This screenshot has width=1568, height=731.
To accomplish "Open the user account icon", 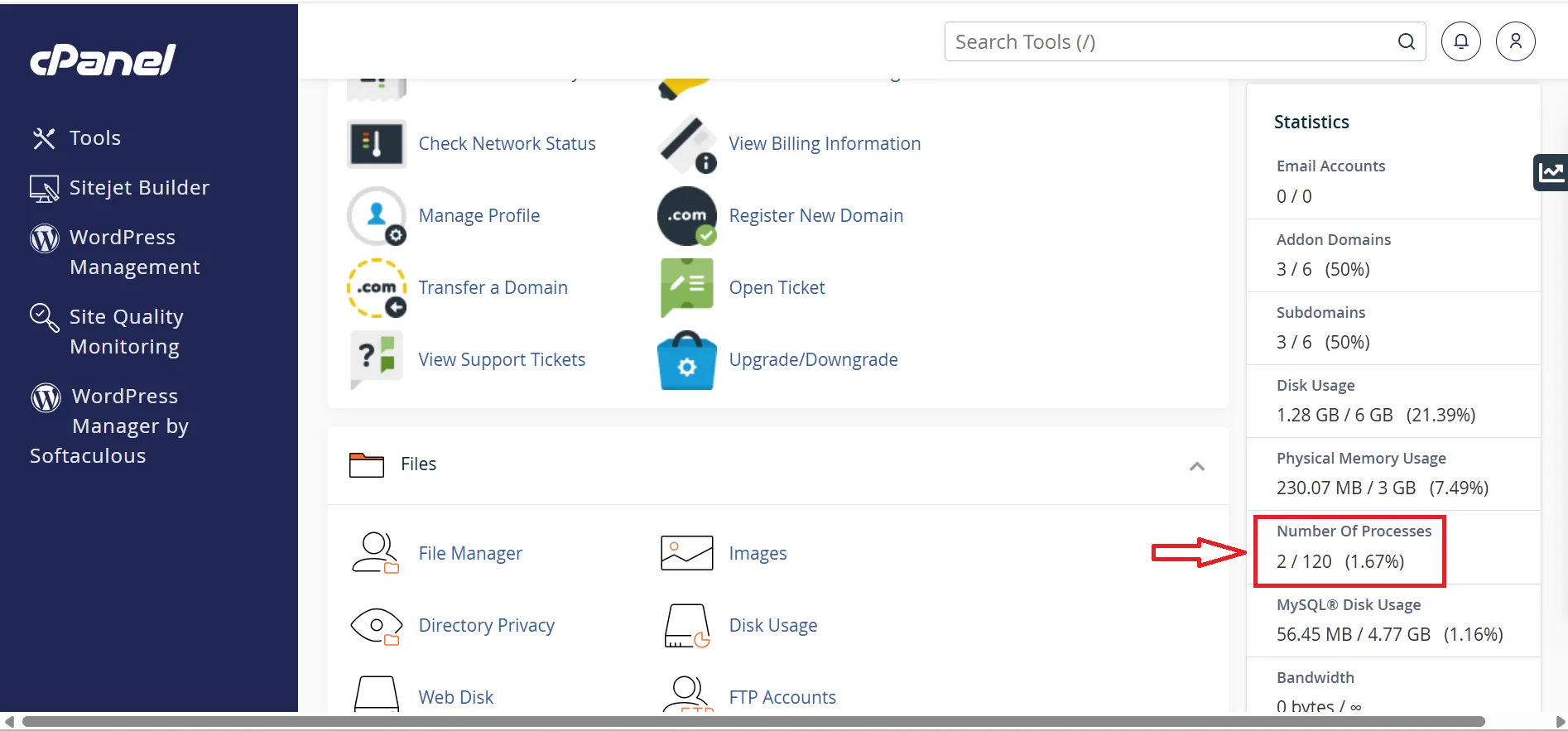I will pos(1515,41).
